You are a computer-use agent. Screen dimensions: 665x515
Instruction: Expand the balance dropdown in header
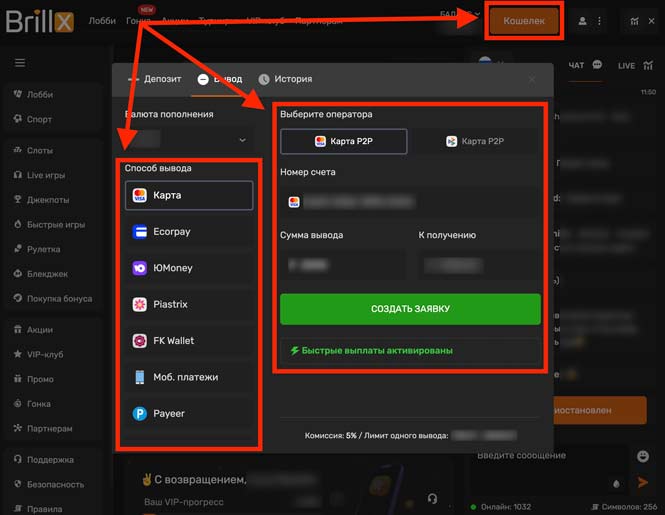pyautogui.click(x=462, y=14)
